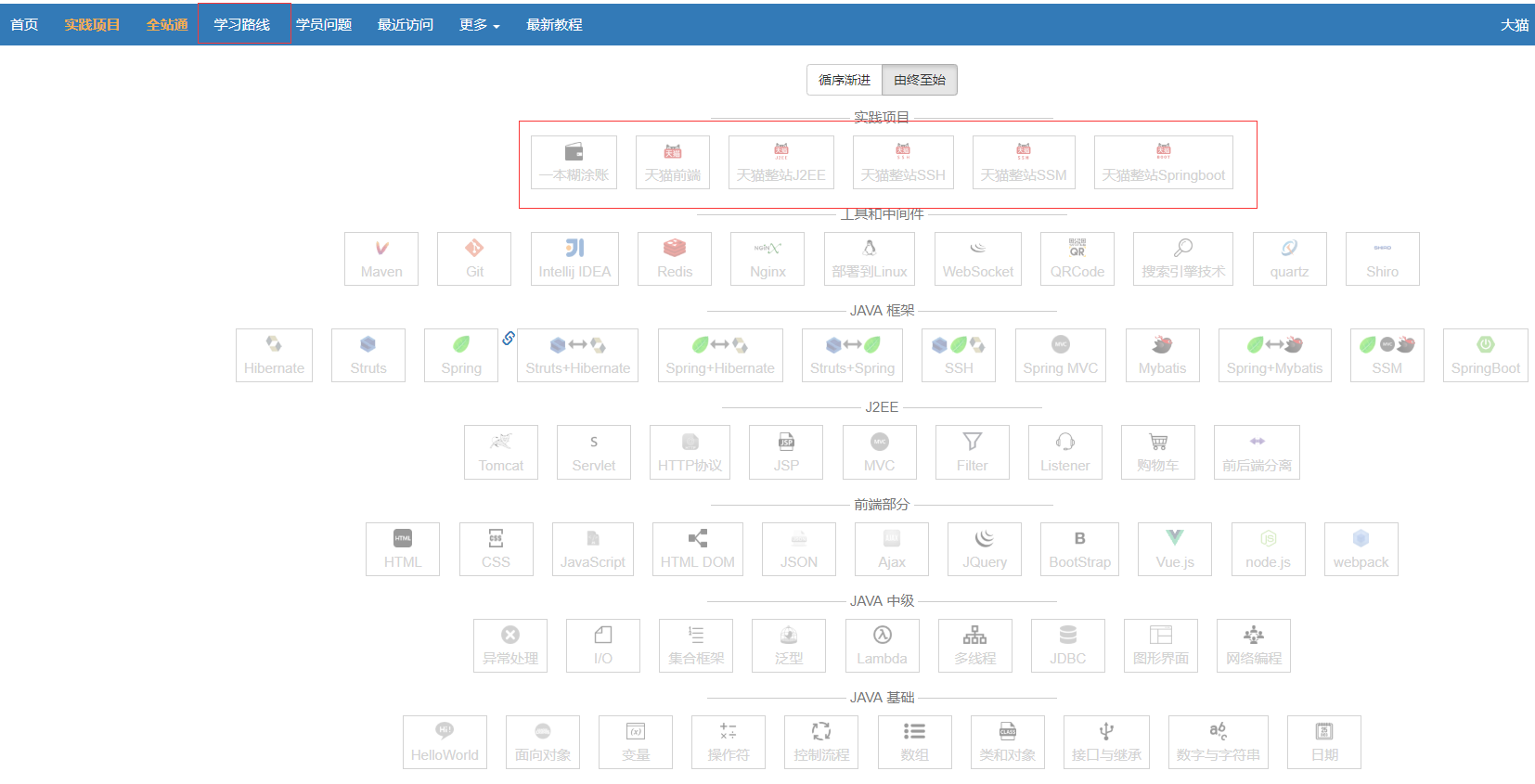The height and width of the screenshot is (784, 1535).
Task: Select the quartz tile
Action: [x=1290, y=259]
